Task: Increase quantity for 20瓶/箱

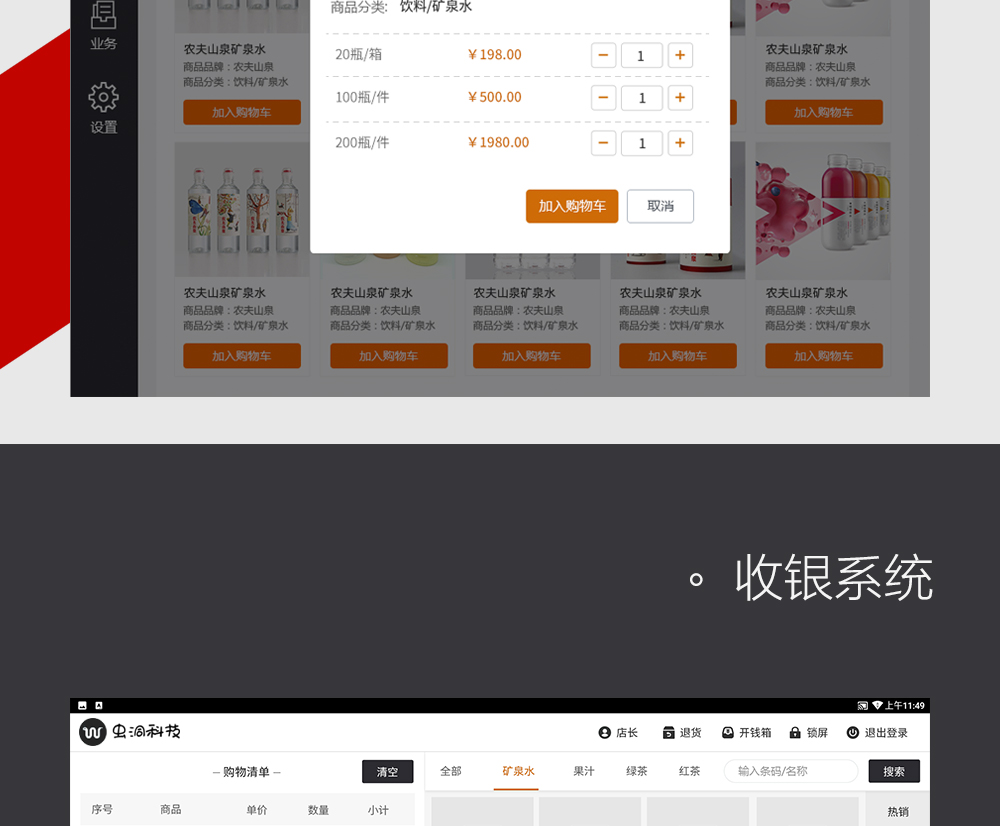Action: [680, 55]
